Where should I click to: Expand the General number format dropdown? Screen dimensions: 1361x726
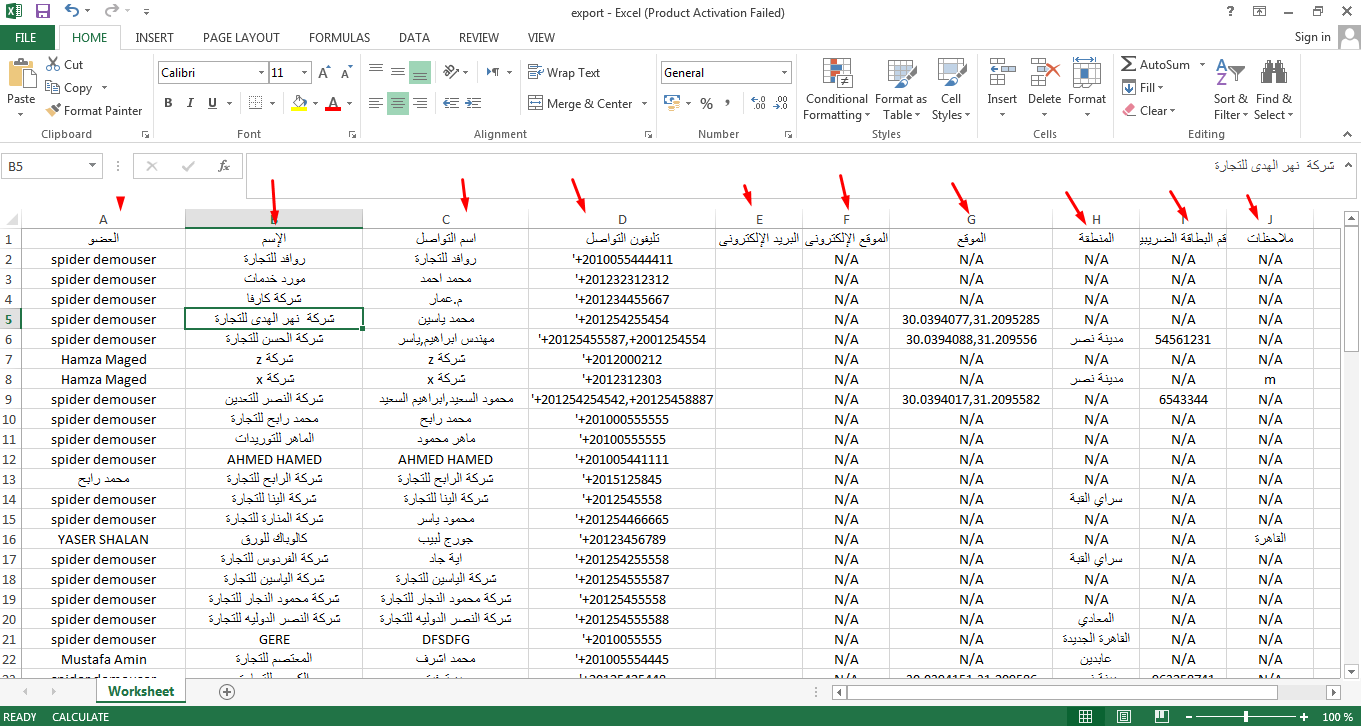[x=785, y=73]
